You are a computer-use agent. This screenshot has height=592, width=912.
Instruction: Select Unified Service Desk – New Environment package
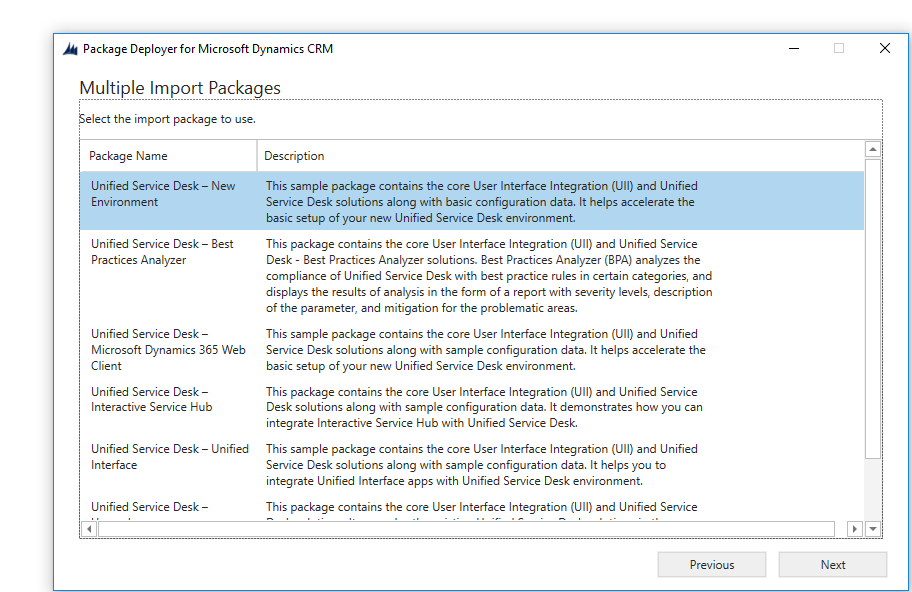[472, 201]
